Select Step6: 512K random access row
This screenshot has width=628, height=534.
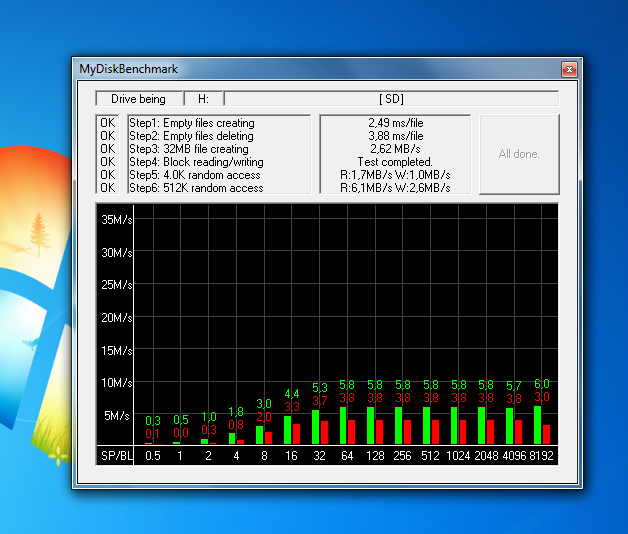point(196,188)
